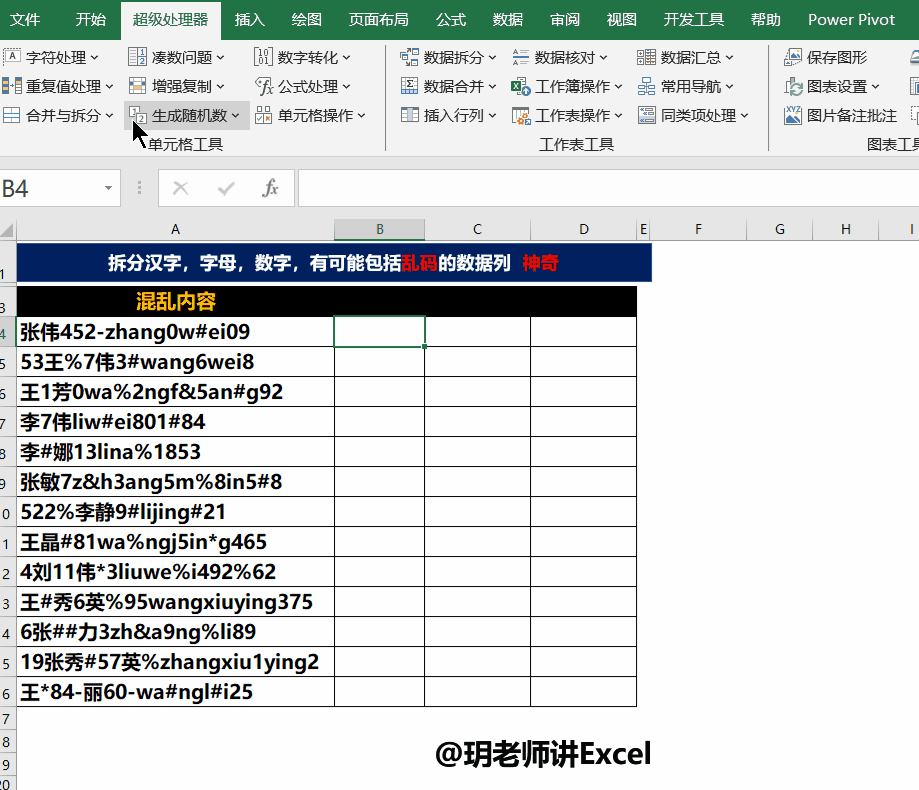Click the 公式处理 fx icon
This screenshot has width=919, height=790.
point(264,86)
